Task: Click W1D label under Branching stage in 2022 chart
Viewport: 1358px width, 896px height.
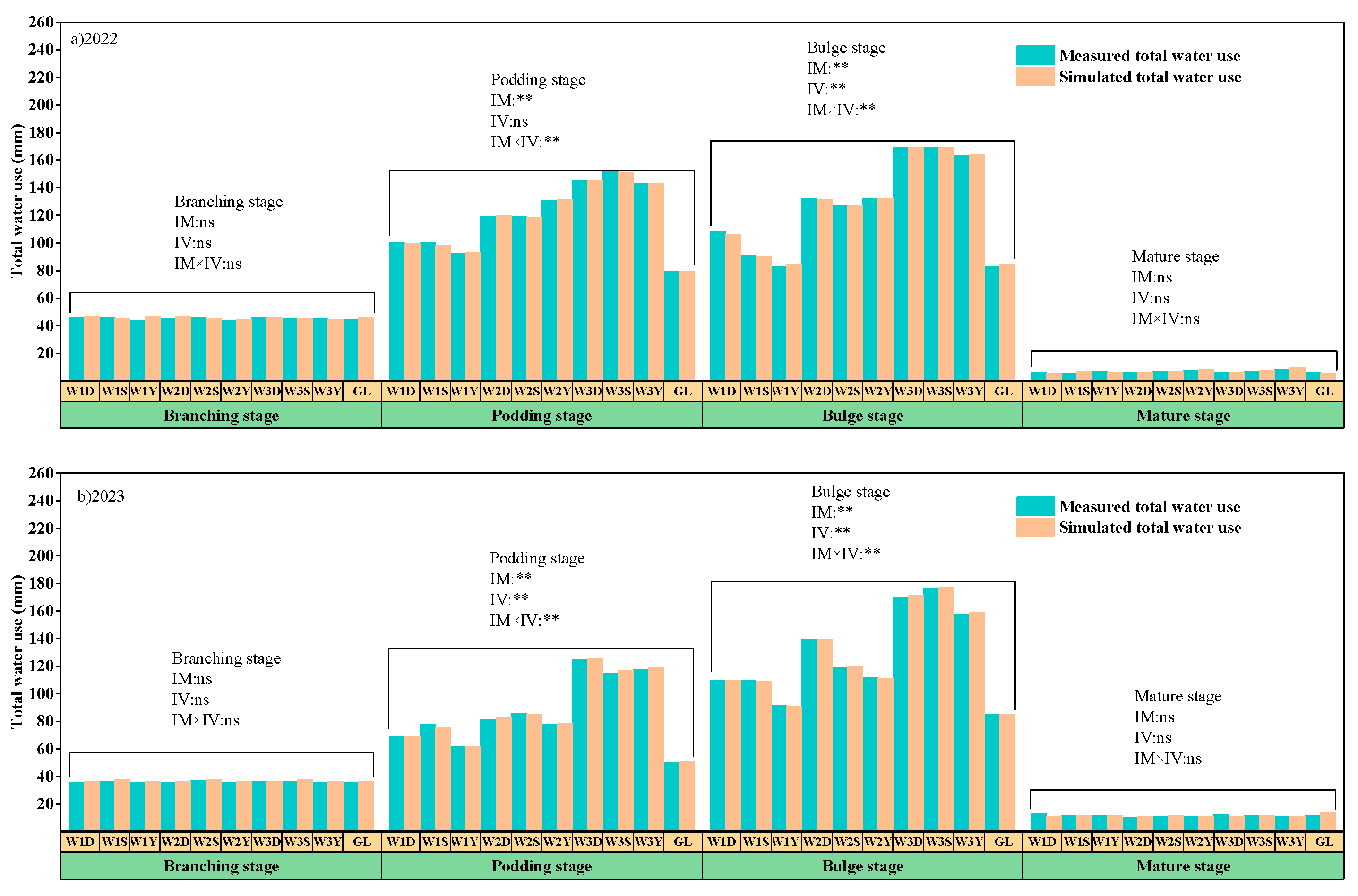Action: 80,392
